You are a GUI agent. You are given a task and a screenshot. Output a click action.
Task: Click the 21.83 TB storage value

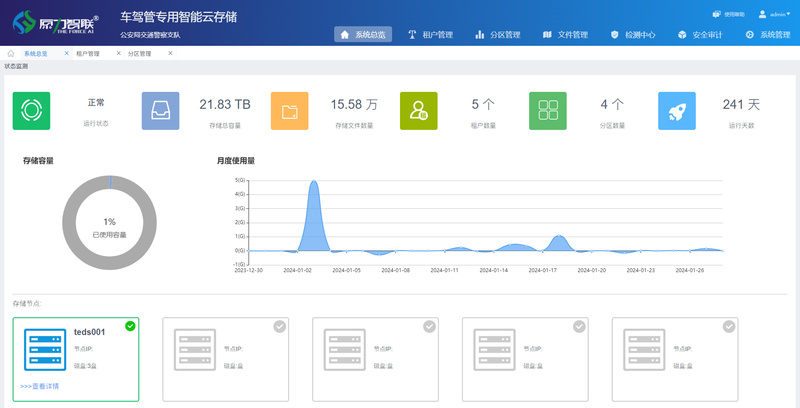pyautogui.click(x=225, y=105)
